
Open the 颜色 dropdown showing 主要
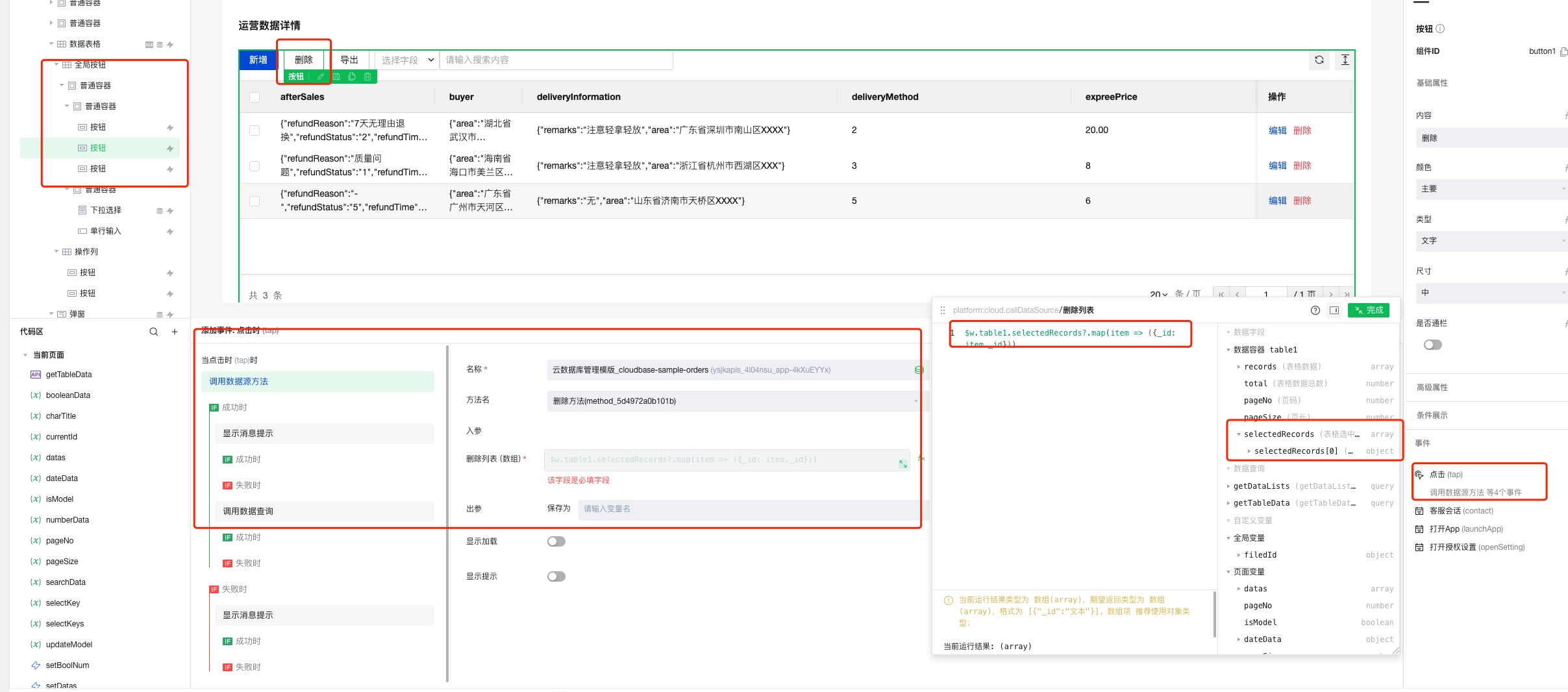click(1491, 189)
